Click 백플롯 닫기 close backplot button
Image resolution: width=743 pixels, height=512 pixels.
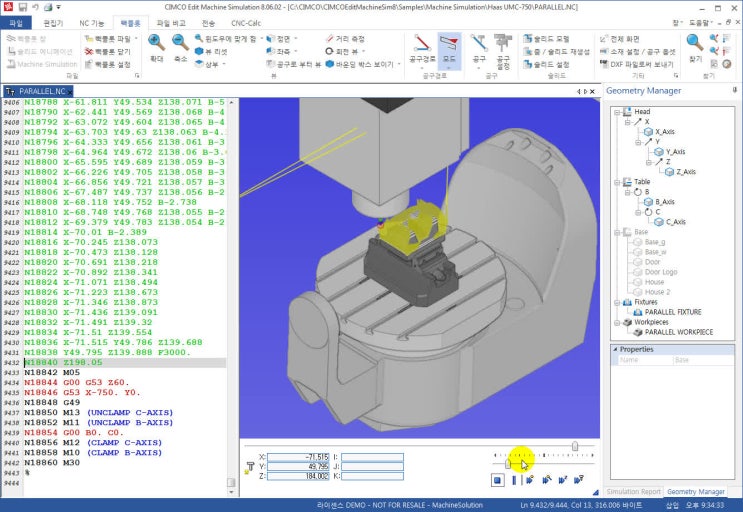click(108, 51)
